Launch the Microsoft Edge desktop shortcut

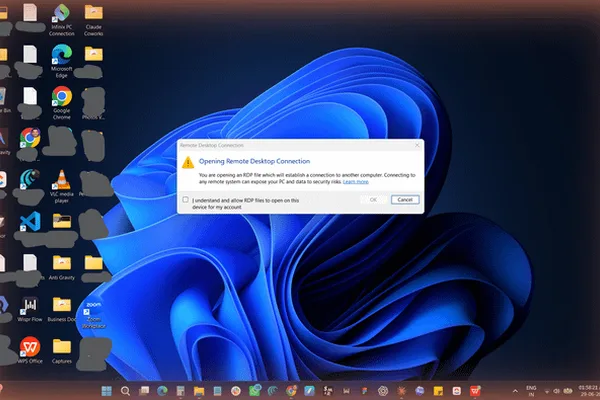[62, 61]
